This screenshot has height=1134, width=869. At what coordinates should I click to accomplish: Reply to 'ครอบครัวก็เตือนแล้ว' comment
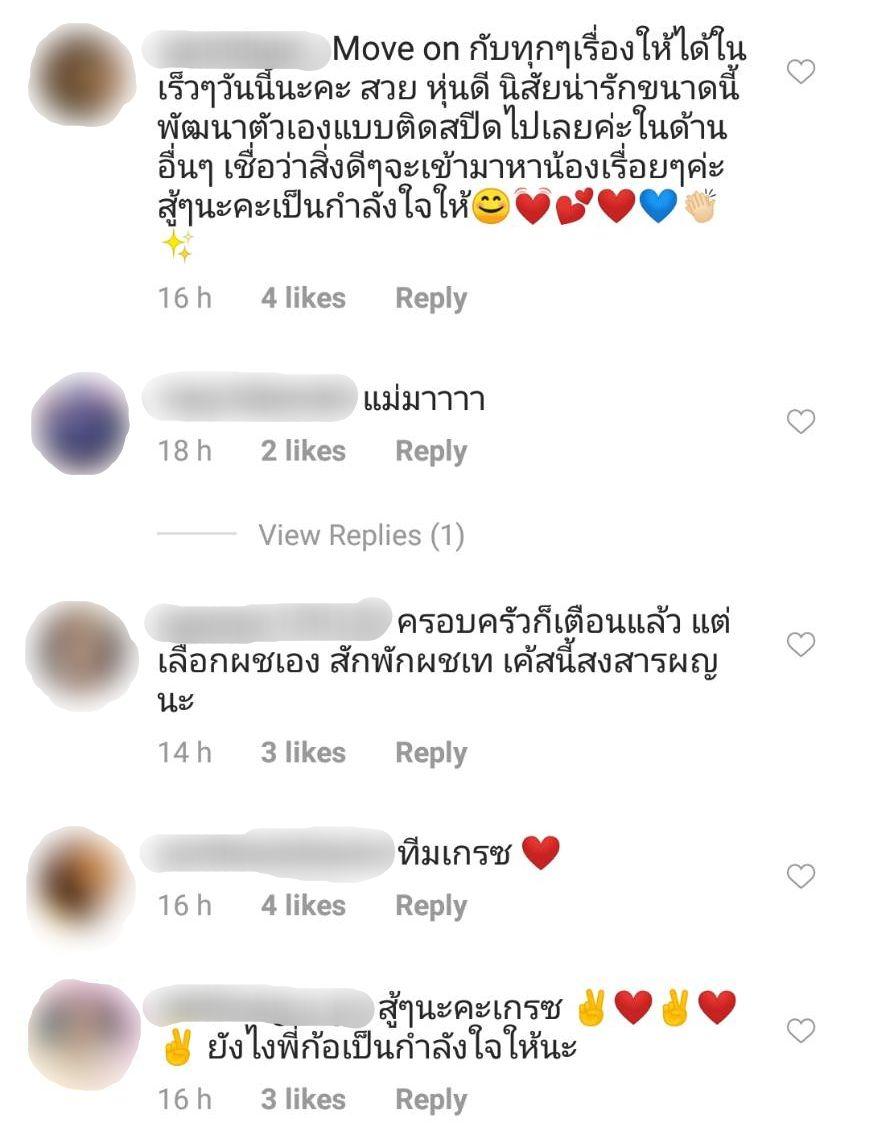431,753
